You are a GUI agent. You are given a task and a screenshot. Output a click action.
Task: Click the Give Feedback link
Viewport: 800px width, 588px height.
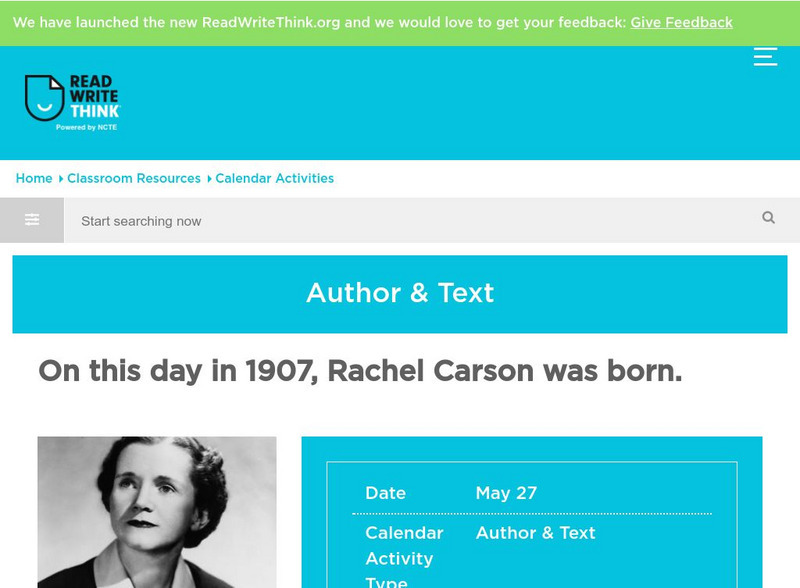[681, 22]
